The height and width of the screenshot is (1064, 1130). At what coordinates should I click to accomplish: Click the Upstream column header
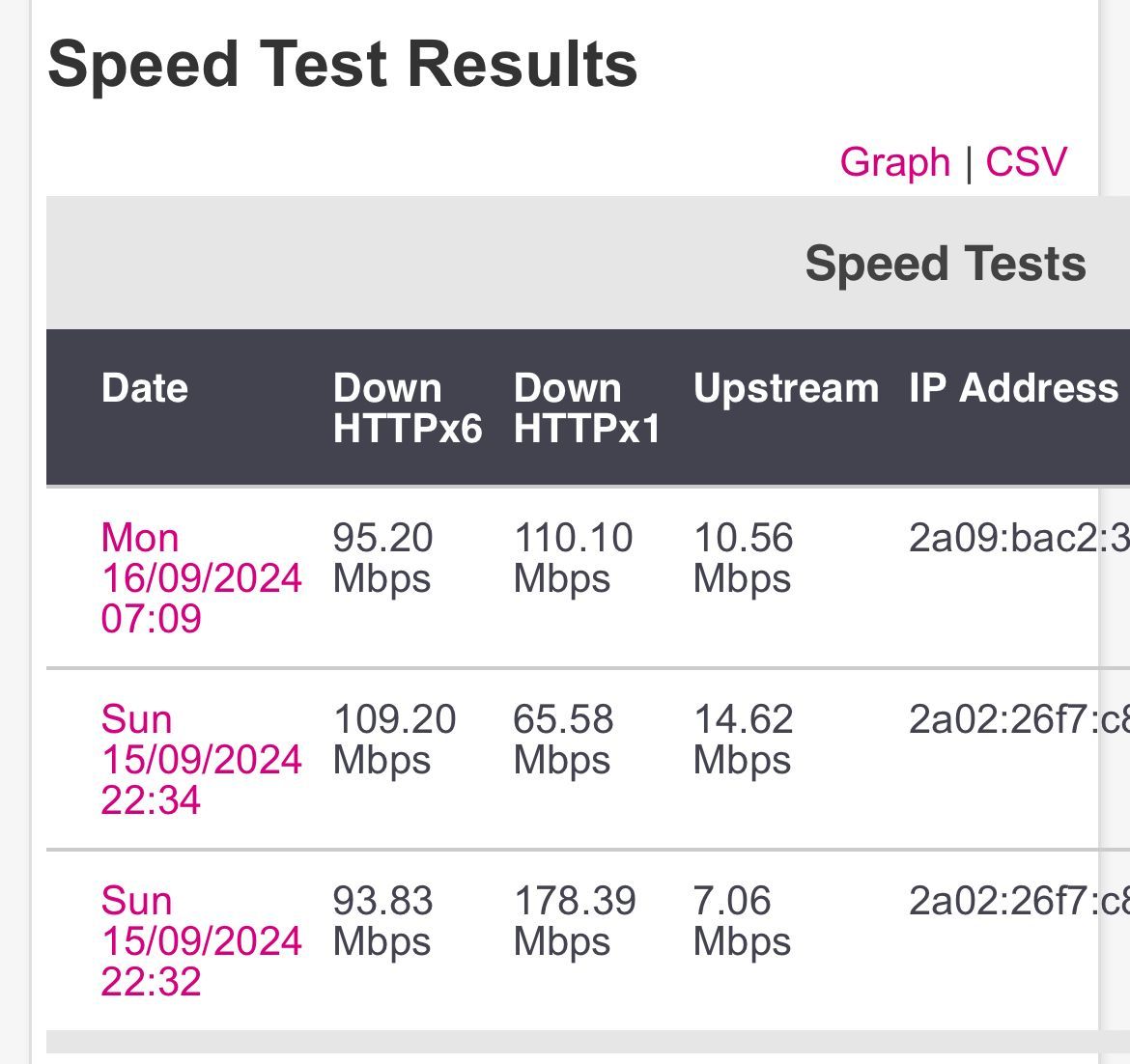coord(786,390)
